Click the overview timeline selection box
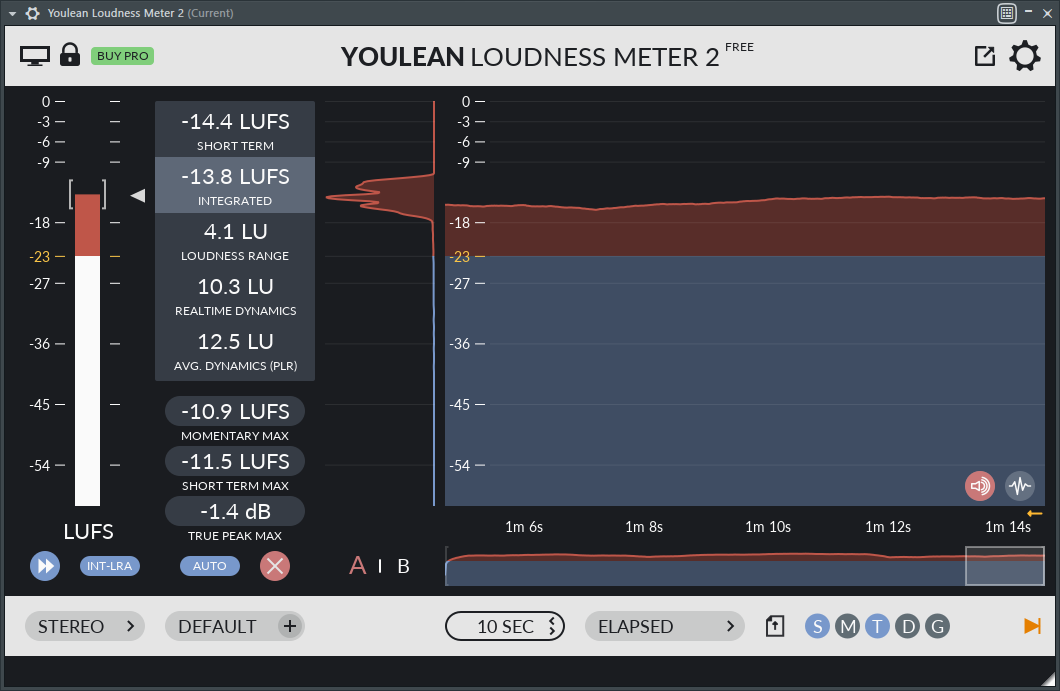This screenshot has width=1060, height=691. pos(1005,566)
